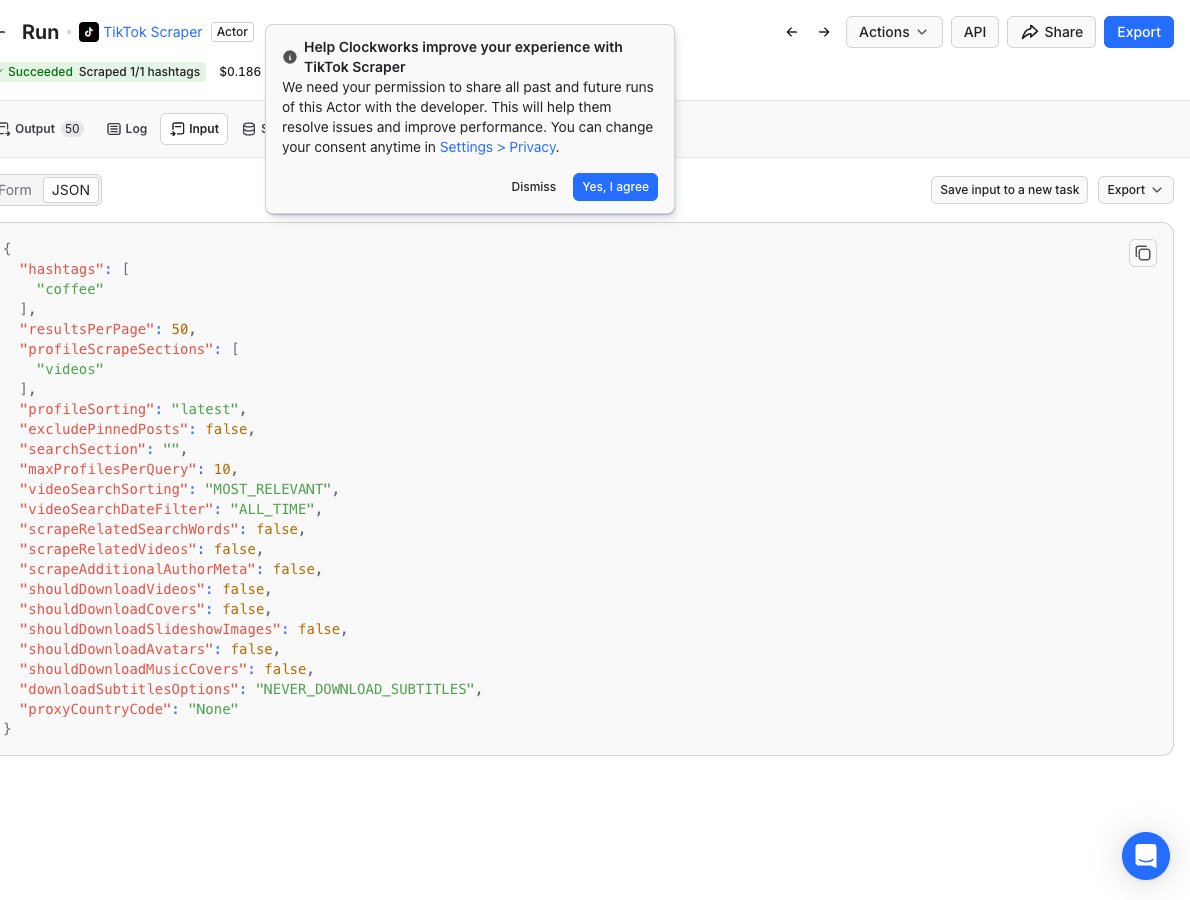Click the Output count badge 50
This screenshot has width=1190, height=900.
click(72, 129)
